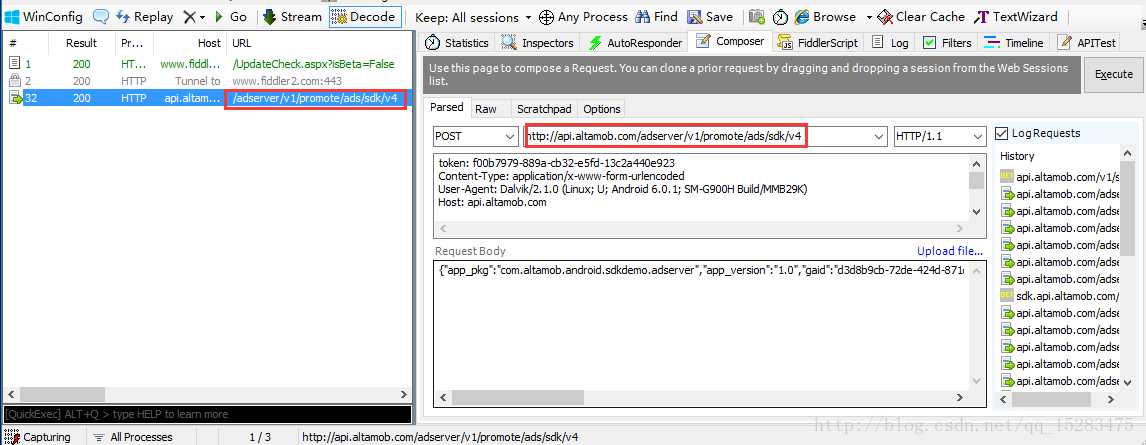The height and width of the screenshot is (445, 1146).
Task: Select the Parsed sub-tab
Action: click(x=447, y=107)
